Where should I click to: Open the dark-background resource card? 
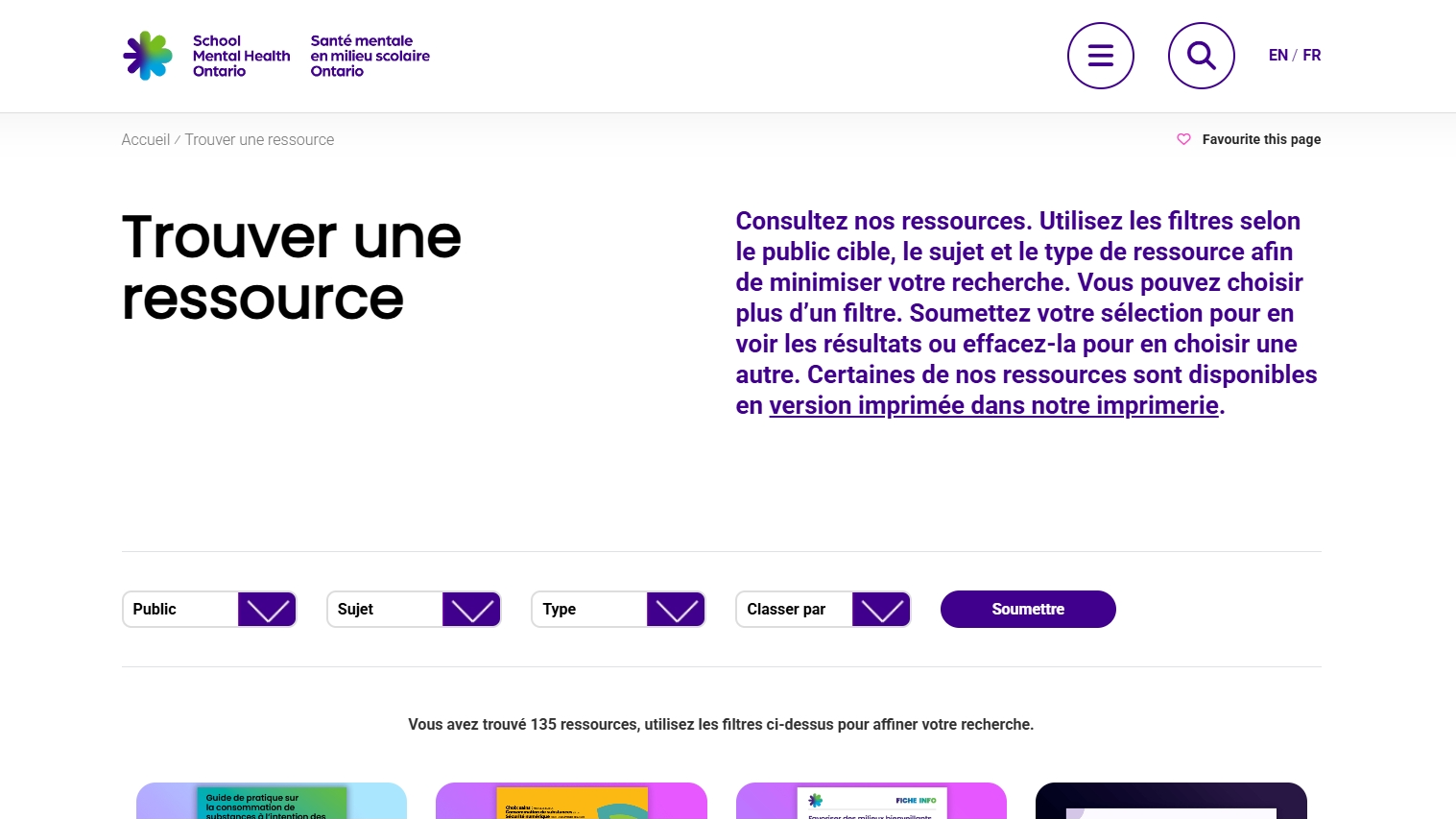[1171, 802]
